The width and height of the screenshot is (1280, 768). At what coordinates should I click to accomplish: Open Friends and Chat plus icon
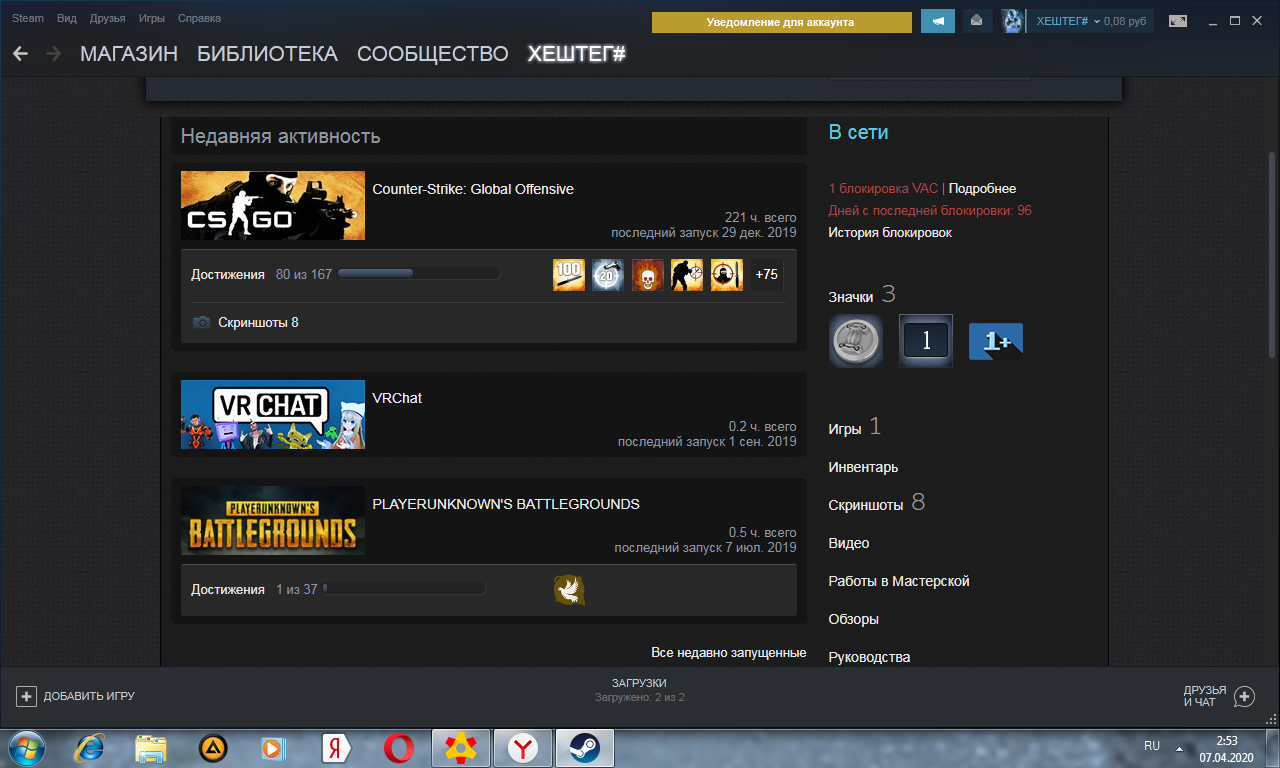[1244, 696]
